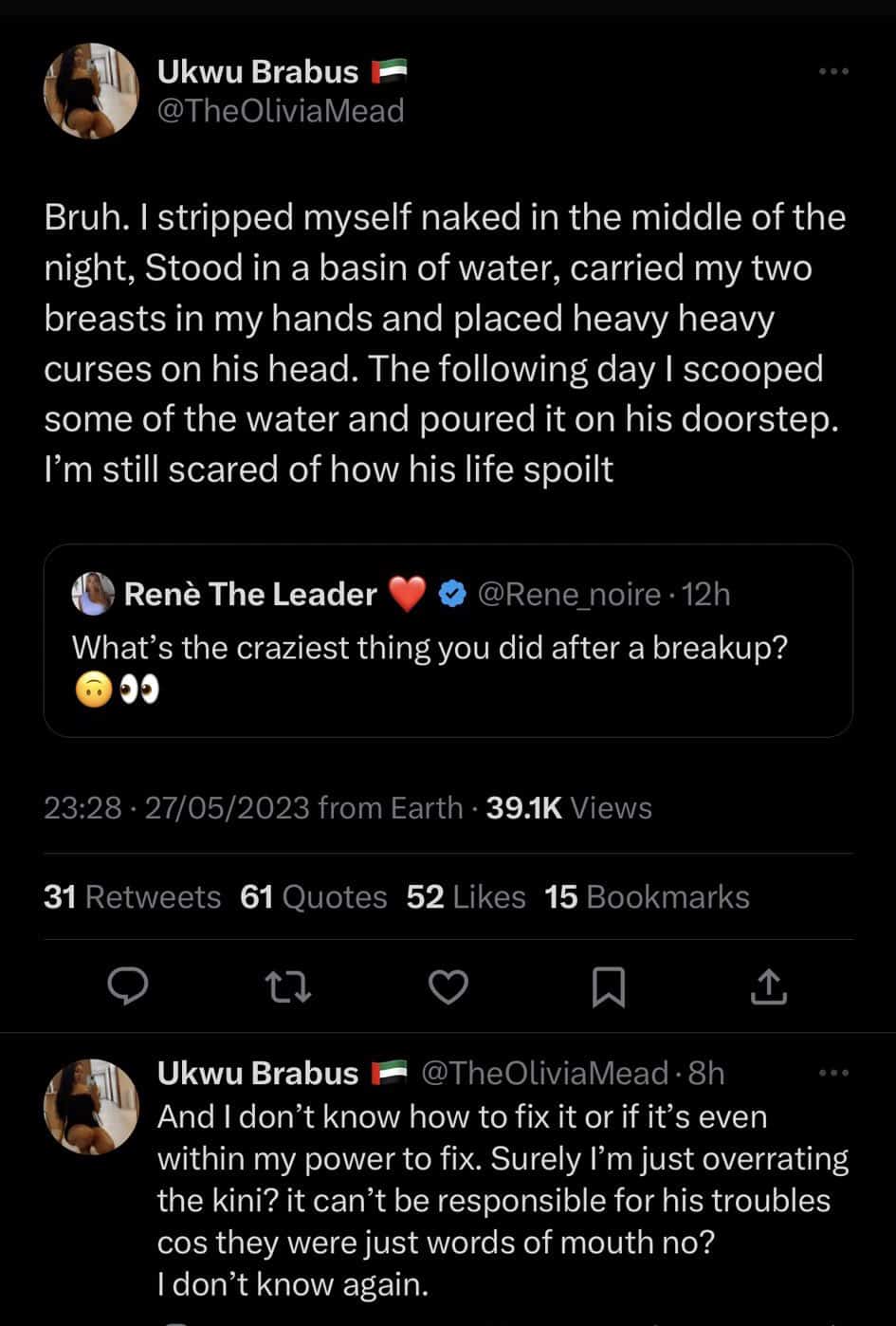
Task: Open three-dot menu on reply tweet
Action: click(833, 1073)
